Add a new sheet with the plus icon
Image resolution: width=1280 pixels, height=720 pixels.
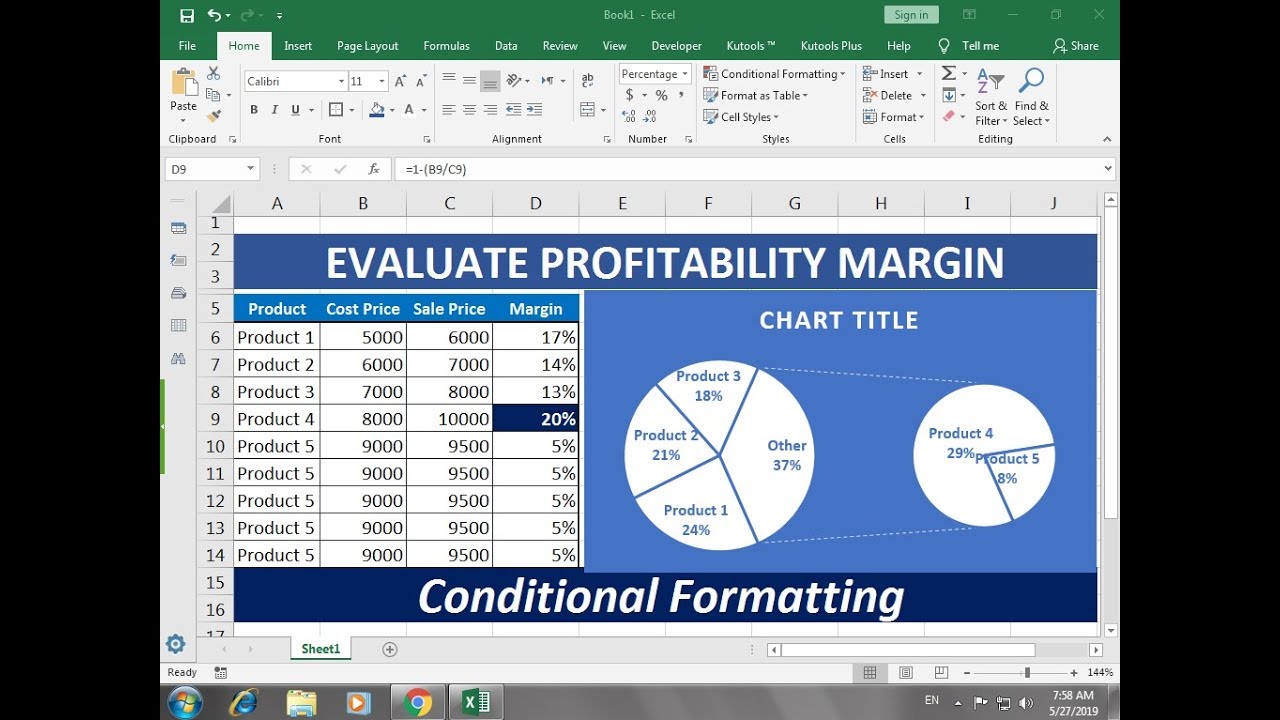tap(390, 649)
